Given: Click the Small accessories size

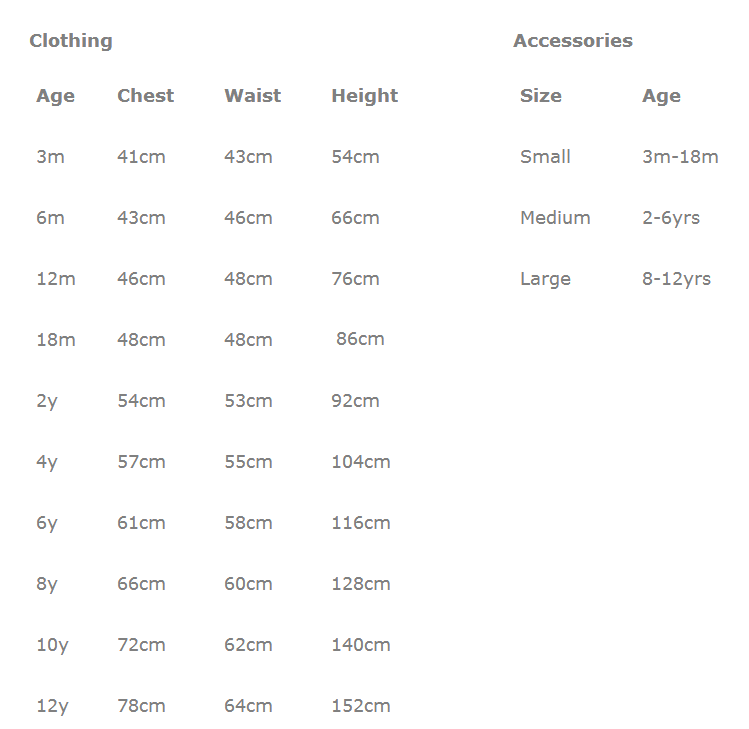Looking at the screenshot, I should click(546, 157).
